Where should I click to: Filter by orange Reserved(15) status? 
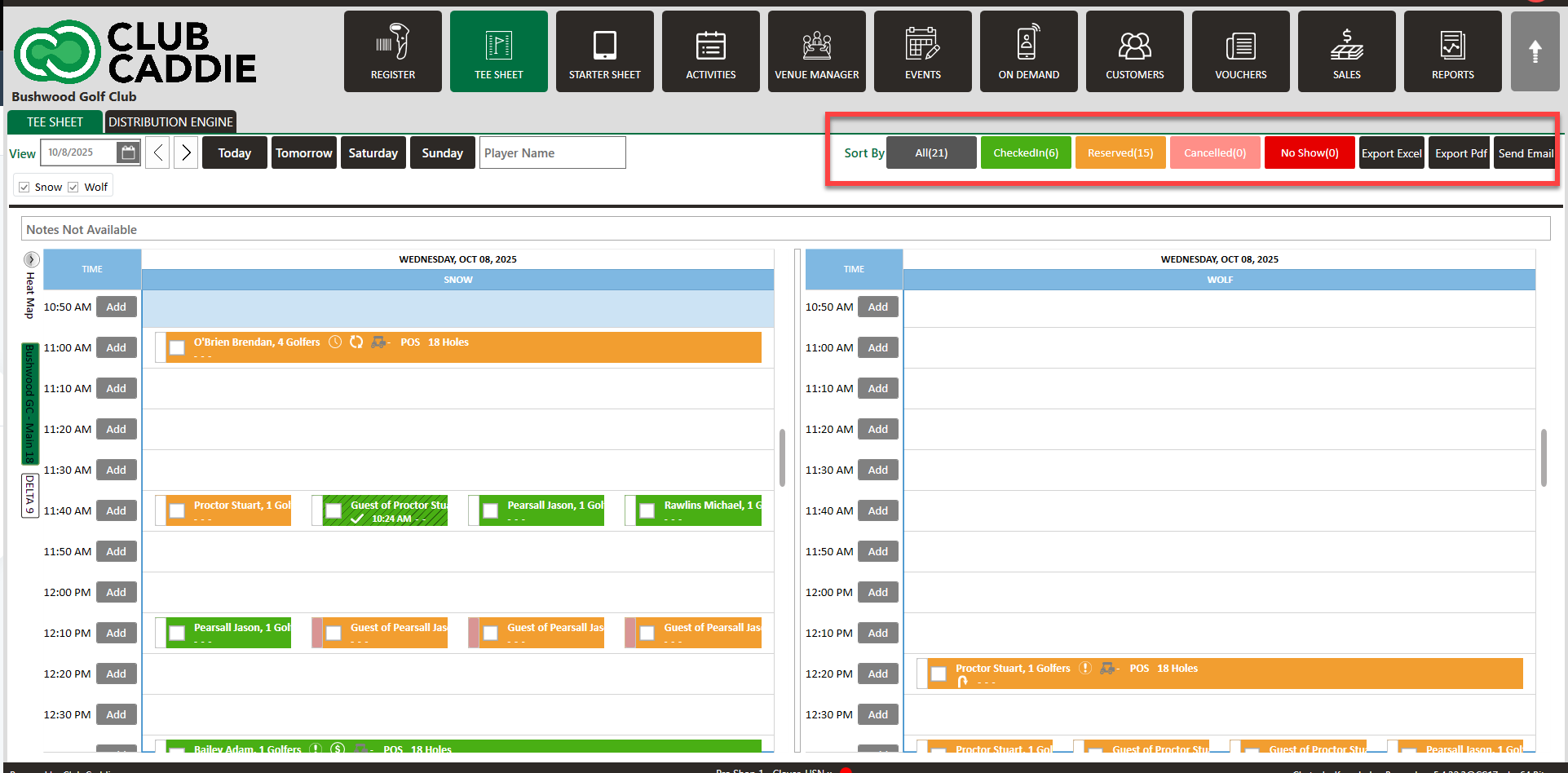pos(1120,153)
